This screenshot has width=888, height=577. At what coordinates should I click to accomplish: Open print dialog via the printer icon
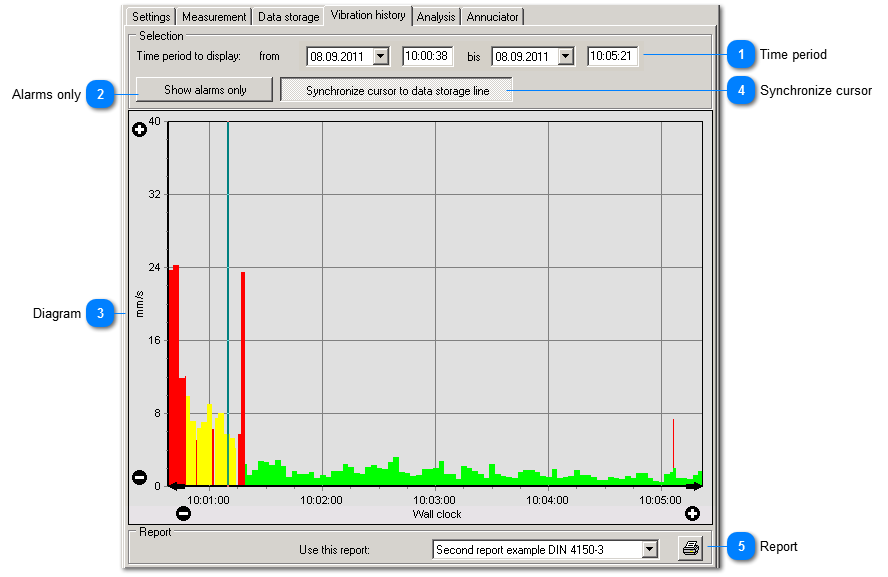[690, 548]
